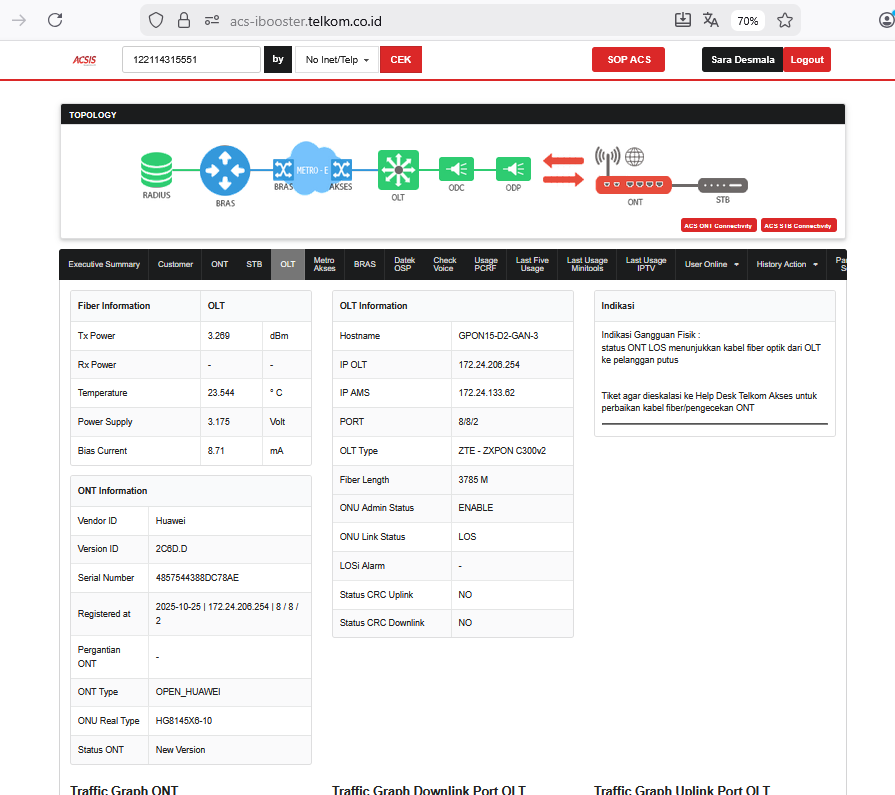Viewport: 895px width, 795px height.
Task: Select the blue BRAS router icon
Action: [x=225, y=170]
